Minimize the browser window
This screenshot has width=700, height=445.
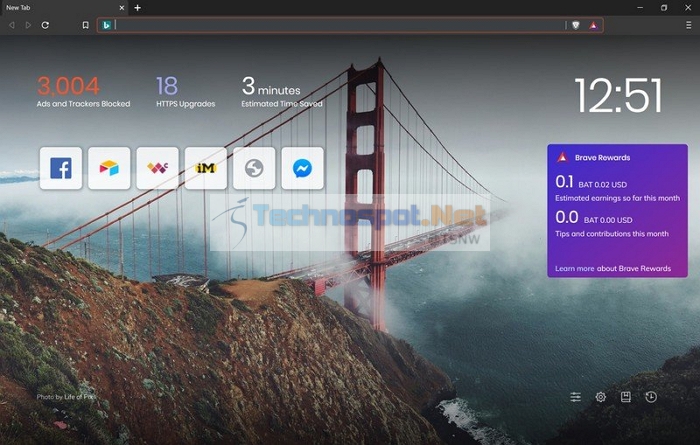point(640,8)
